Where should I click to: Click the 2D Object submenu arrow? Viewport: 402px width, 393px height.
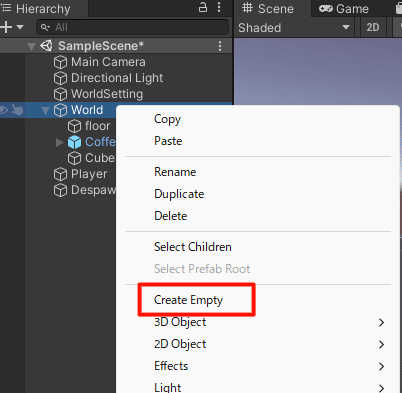[382, 344]
